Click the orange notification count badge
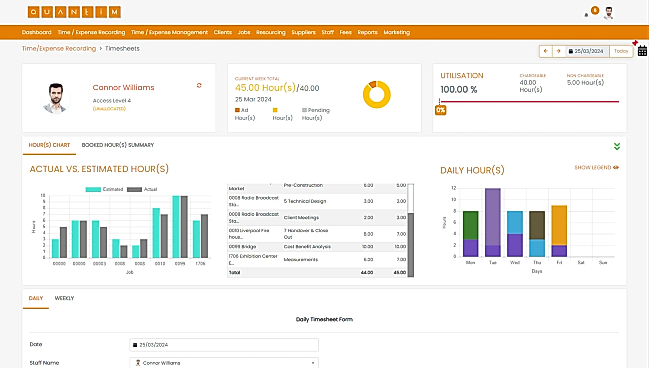 (595, 10)
